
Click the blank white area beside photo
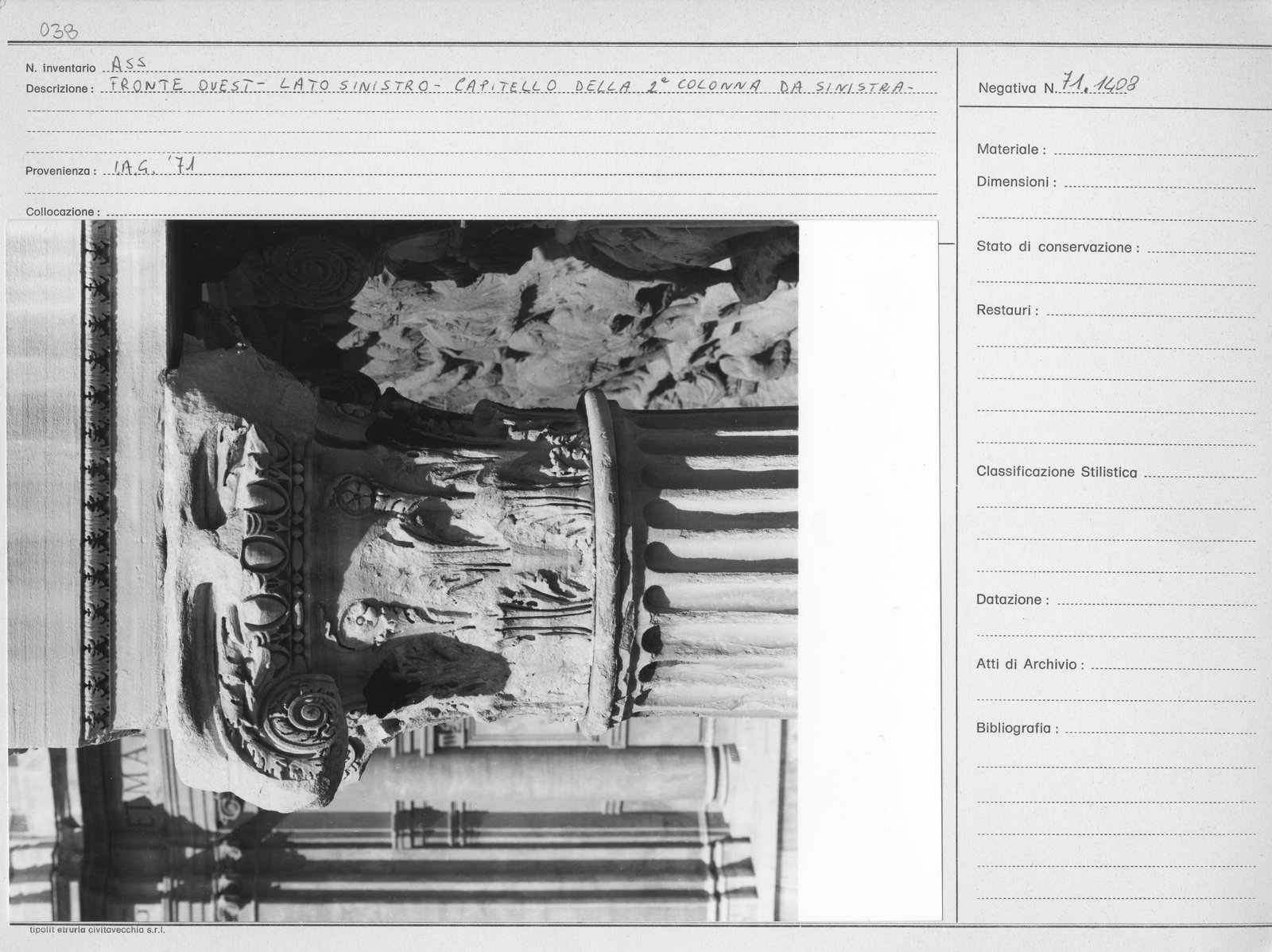[x=870, y=570]
